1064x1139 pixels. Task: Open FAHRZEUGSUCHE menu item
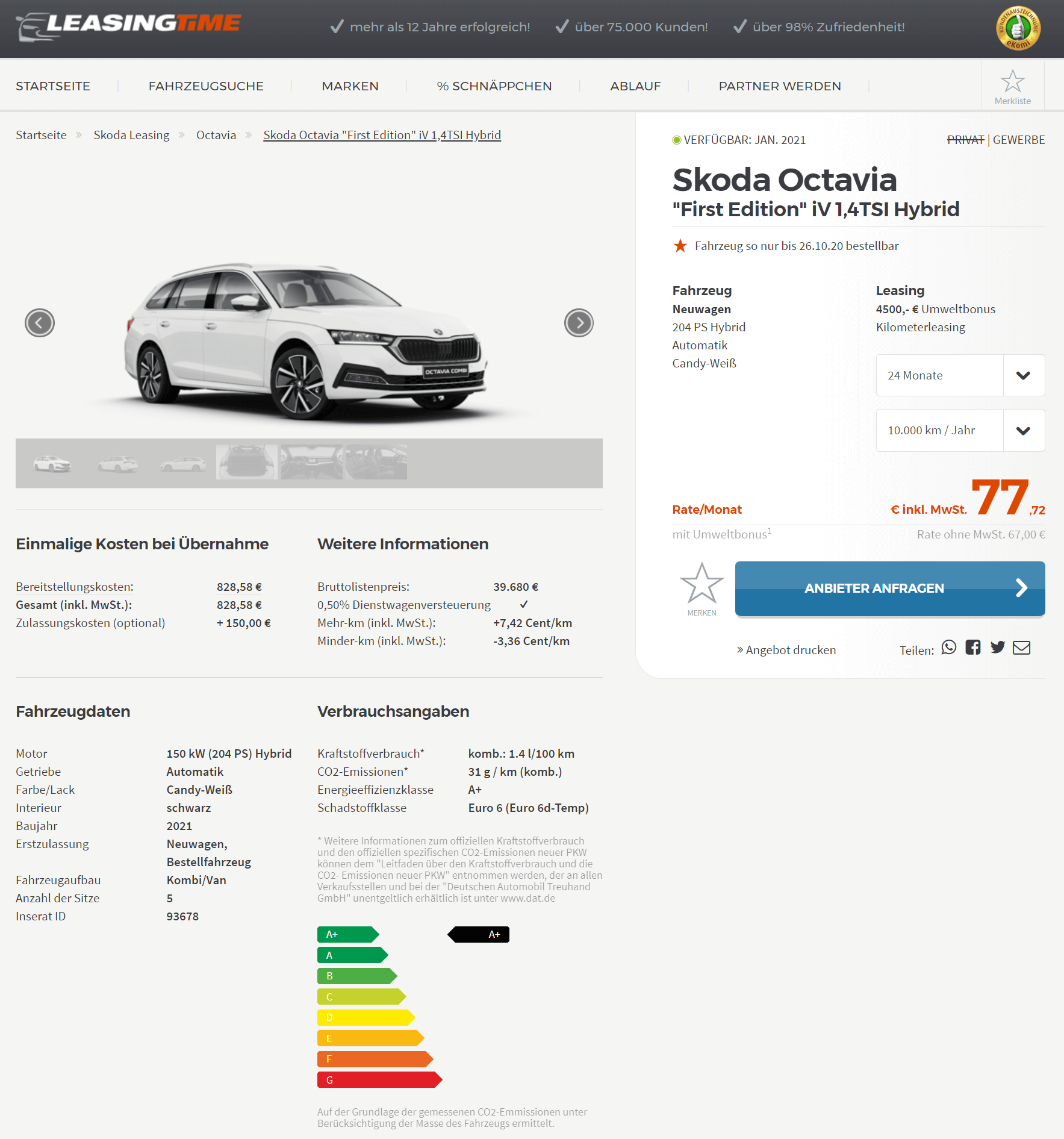pyautogui.click(x=206, y=86)
